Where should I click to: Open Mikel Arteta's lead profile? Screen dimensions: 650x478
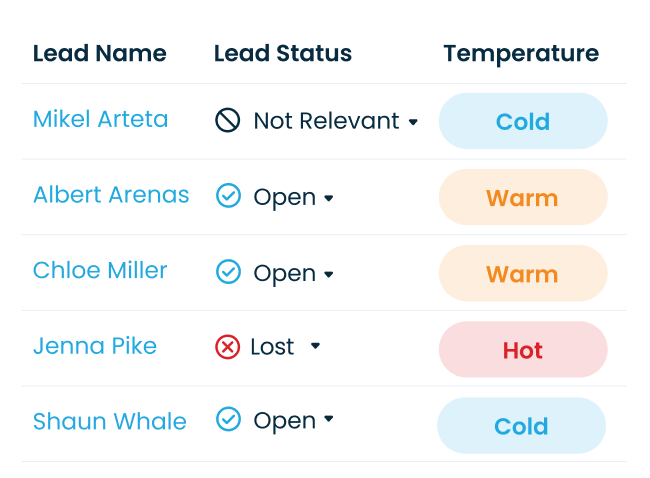pos(100,120)
